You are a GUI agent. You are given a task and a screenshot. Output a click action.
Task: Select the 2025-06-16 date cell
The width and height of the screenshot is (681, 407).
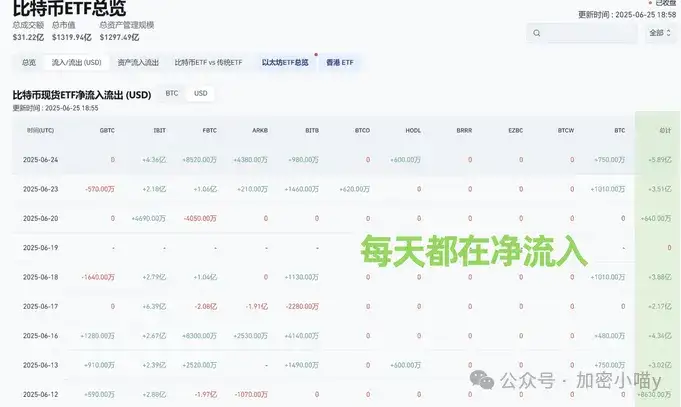pyautogui.click(x=40, y=336)
